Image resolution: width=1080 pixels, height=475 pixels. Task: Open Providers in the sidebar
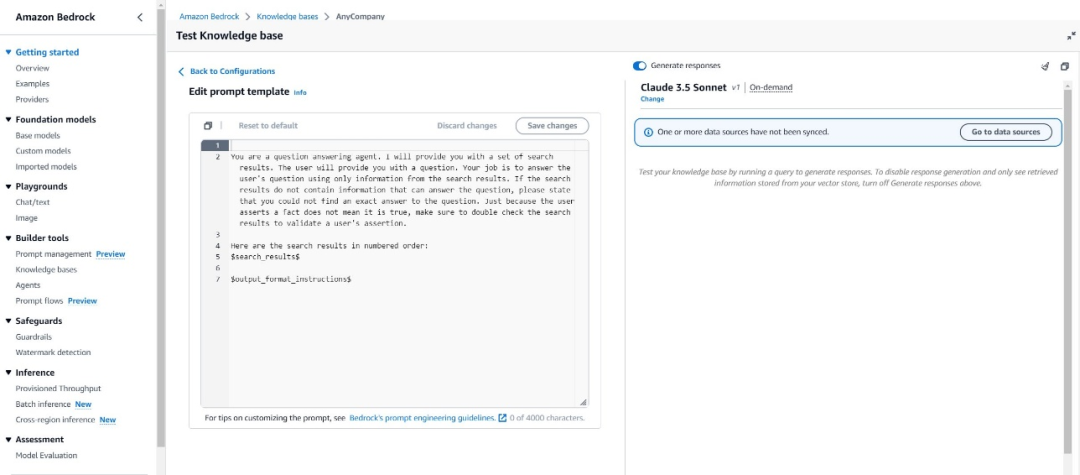click(x=32, y=99)
